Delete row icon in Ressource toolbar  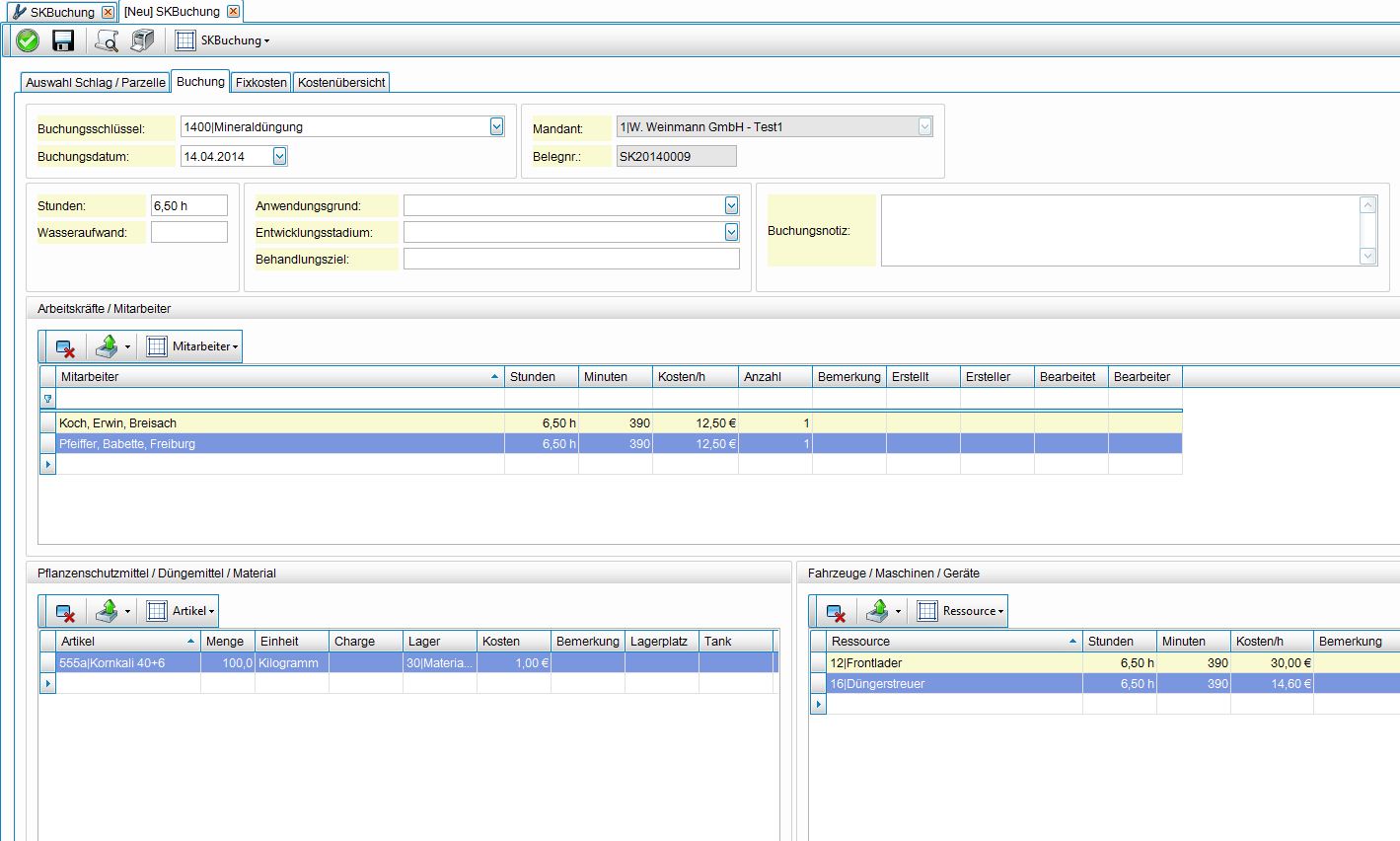coord(837,611)
